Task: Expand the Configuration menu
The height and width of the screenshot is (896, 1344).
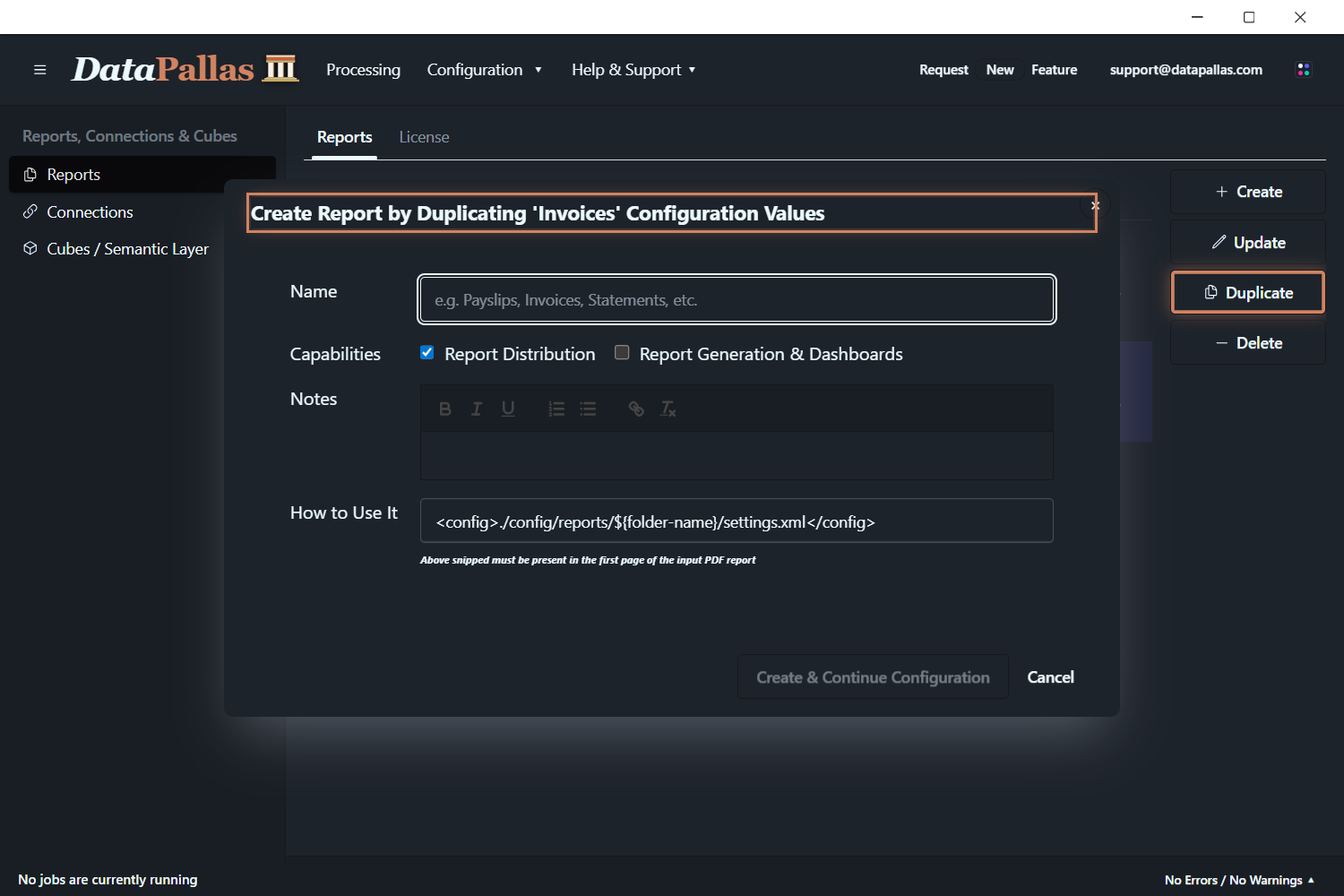Action: (484, 70)
